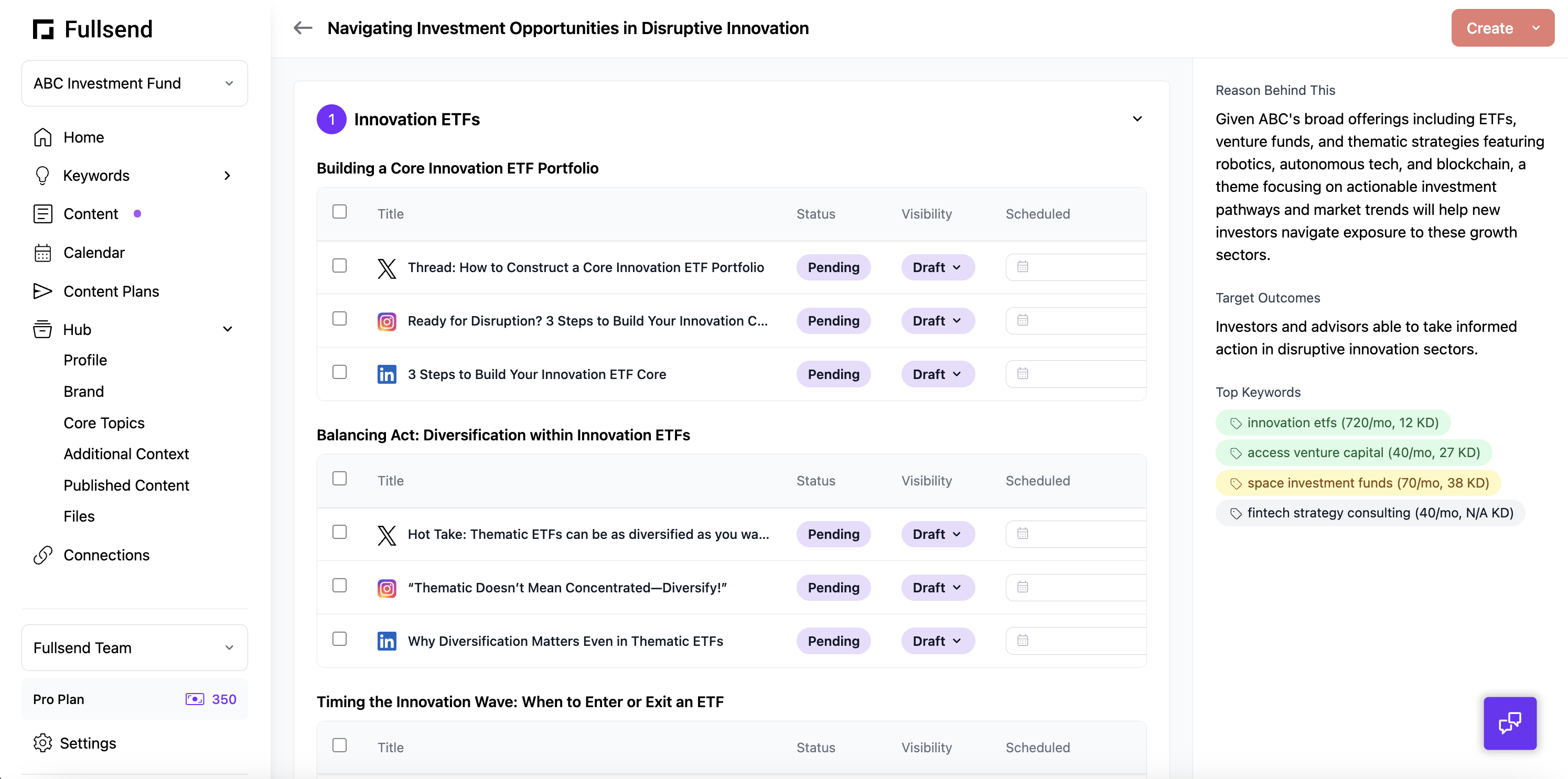1568x779 pixels.
Task: Open Core Topics under Hub
Action: [104, 423]
